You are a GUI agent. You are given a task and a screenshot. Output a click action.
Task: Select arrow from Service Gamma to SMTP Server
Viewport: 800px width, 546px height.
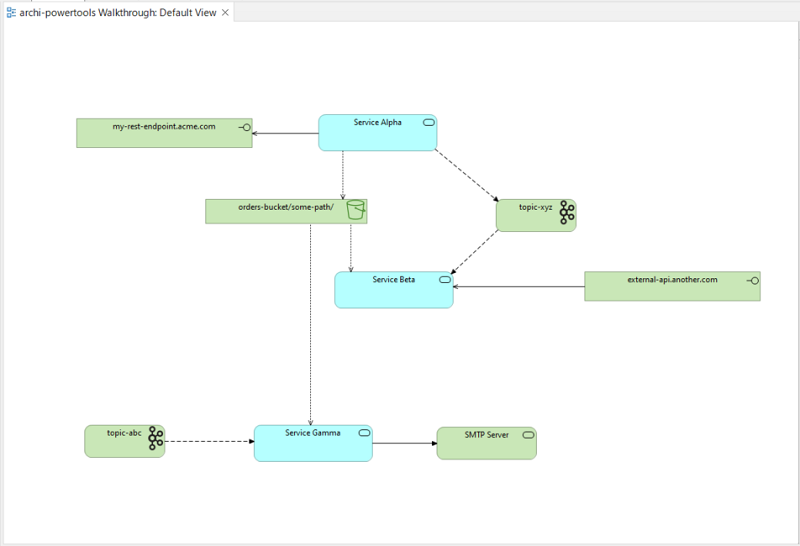(405, 443)
